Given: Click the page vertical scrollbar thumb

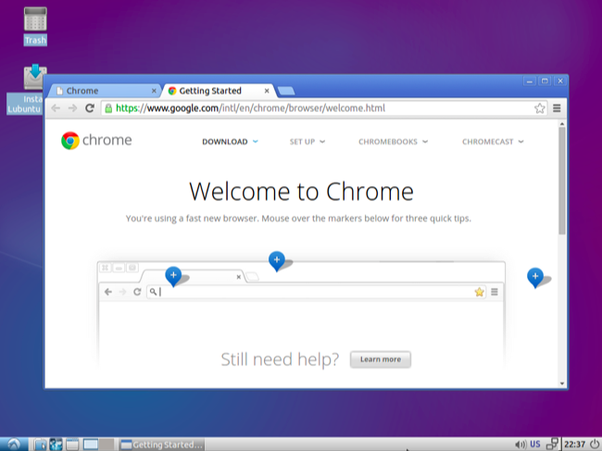Looking at the screenshot, I should coord(562,180).
